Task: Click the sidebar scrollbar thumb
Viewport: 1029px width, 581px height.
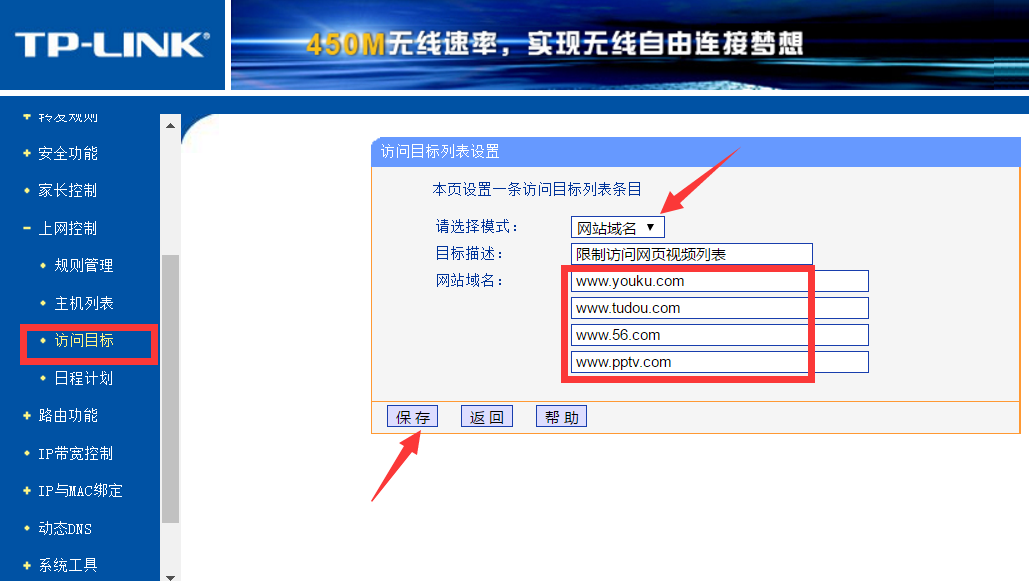Action: (171, 389)
